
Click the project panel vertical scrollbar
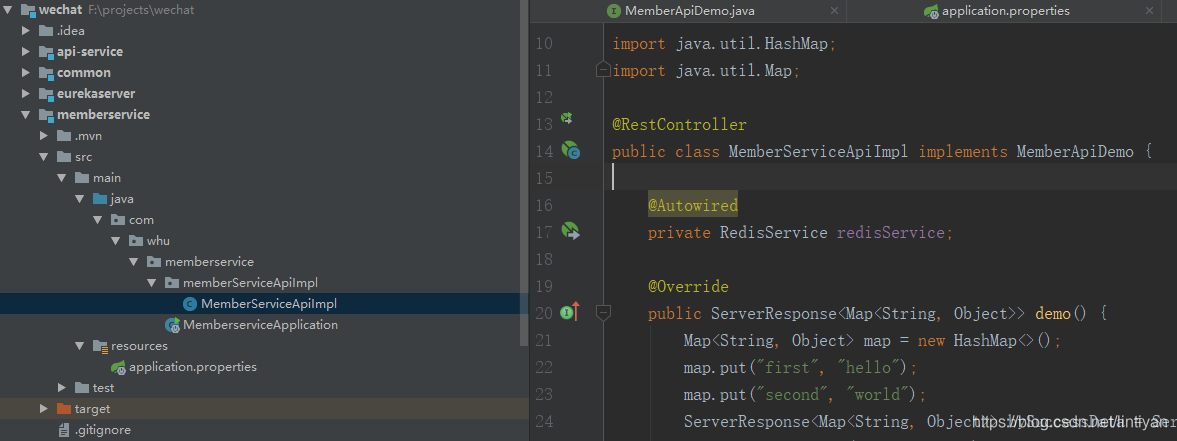coord(525,170)
